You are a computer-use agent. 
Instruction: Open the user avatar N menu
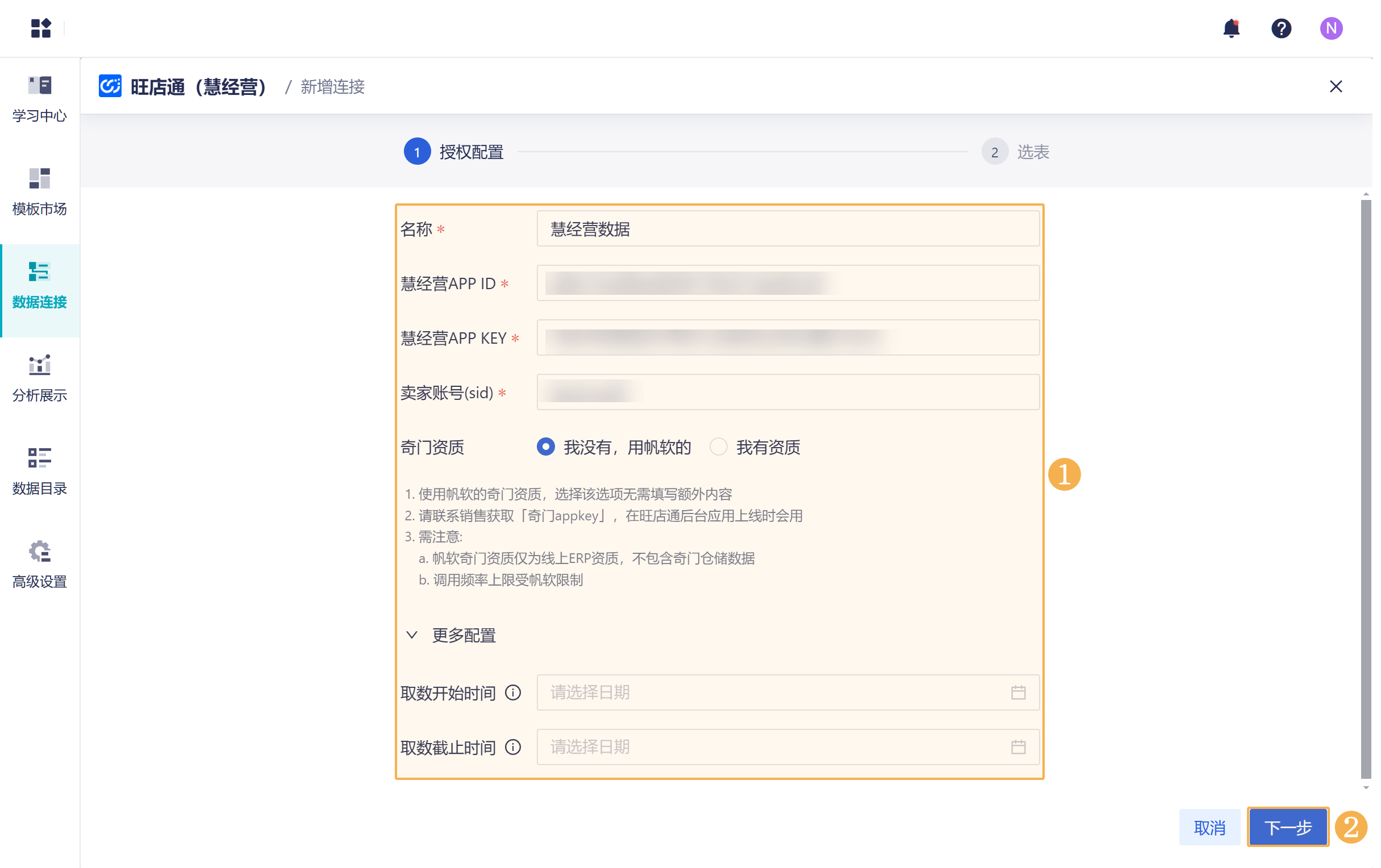click(x=1330, y=28)
